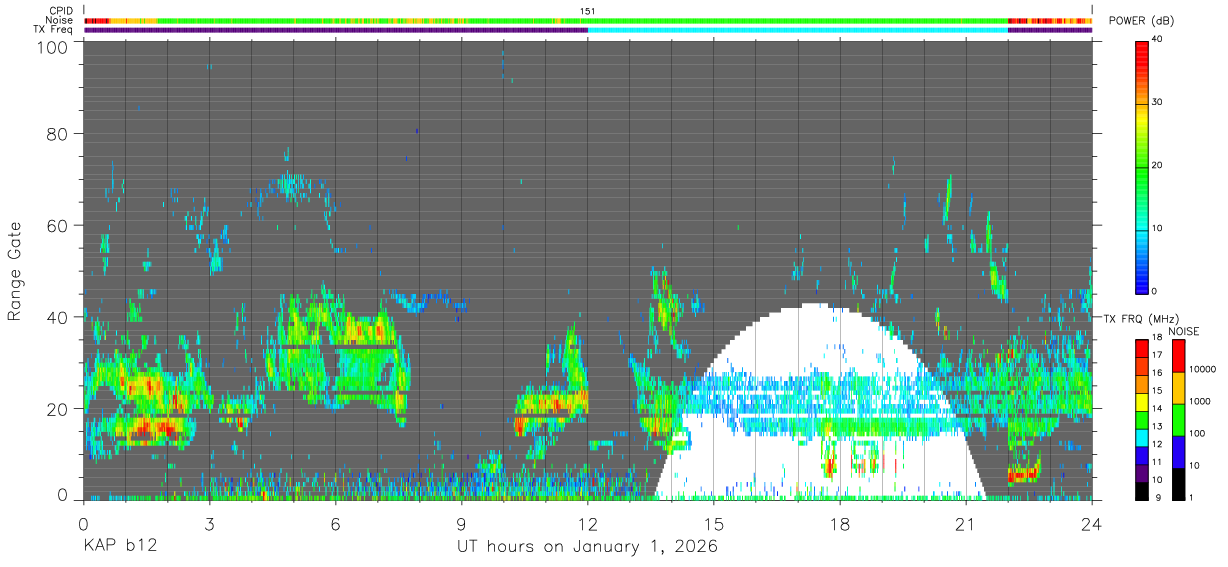Click hour tick label 24
1228x567 pixels.
tap(1092, 523)
